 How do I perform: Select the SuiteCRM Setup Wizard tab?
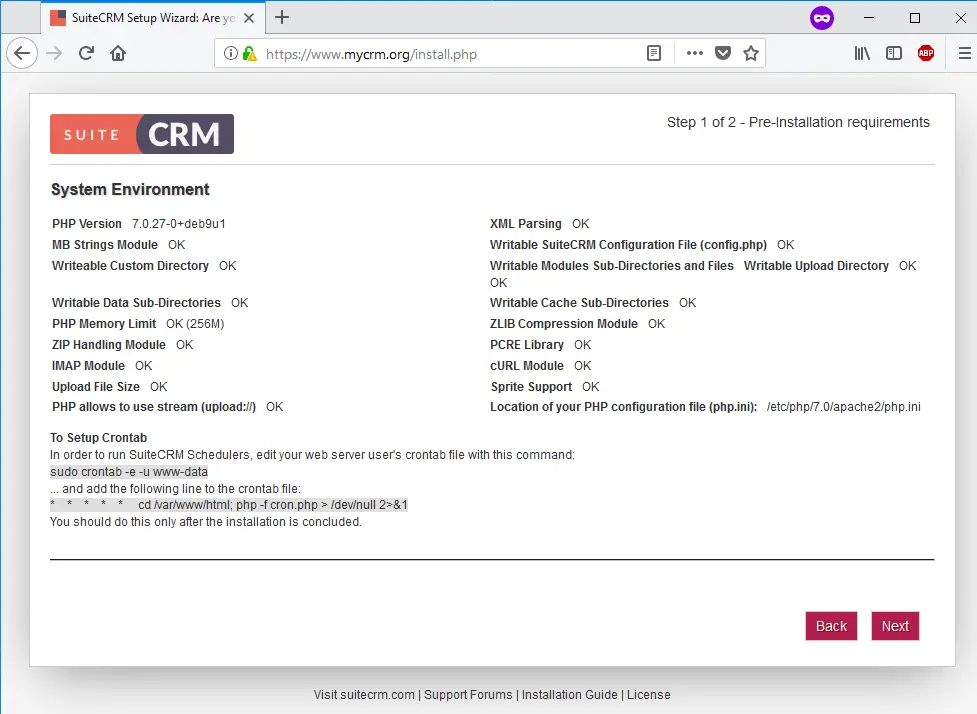pyautogui.click(x=153, y=18)
